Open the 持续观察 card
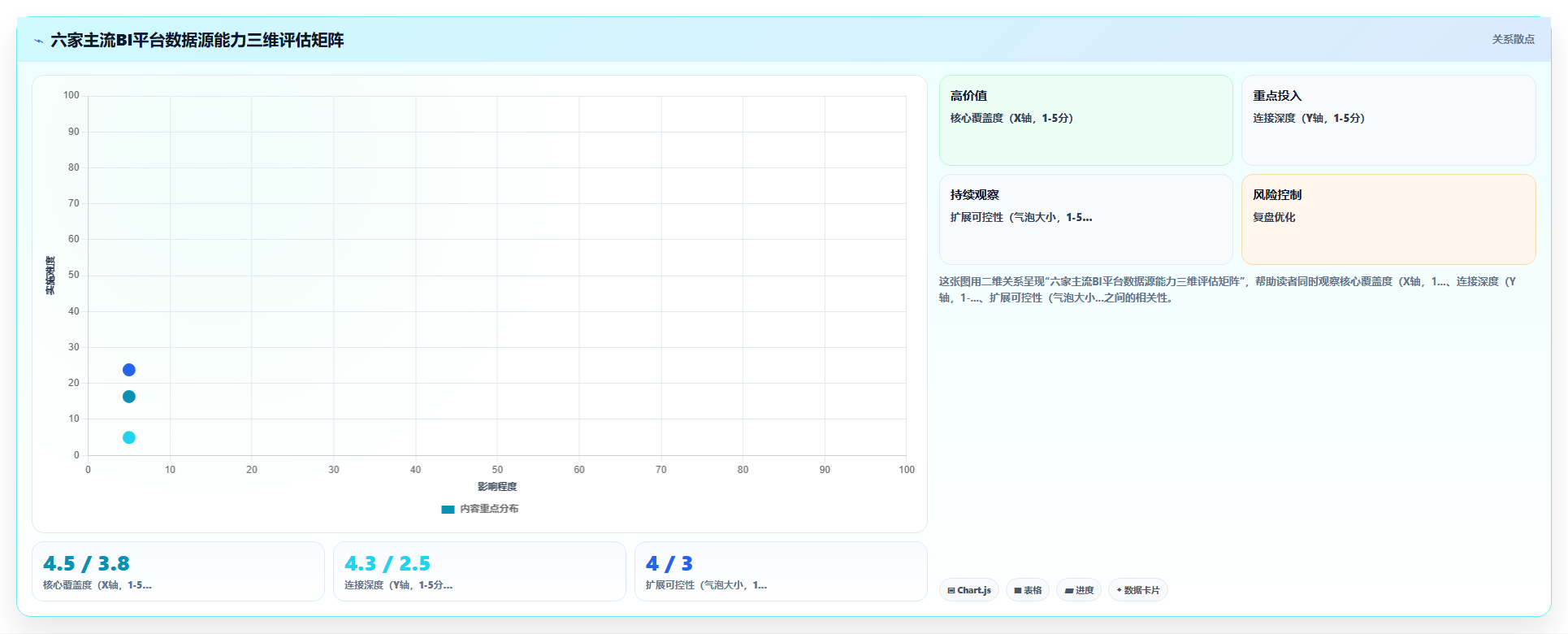1568x634 pixels. tap(1085, 219)
